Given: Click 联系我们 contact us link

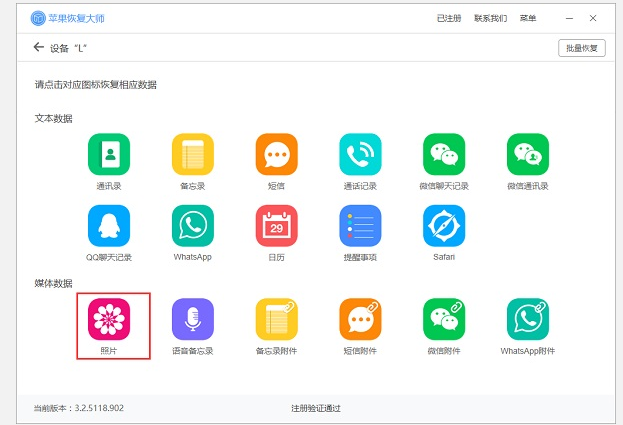Looking at the screenshot, I should tap(491, 18).
